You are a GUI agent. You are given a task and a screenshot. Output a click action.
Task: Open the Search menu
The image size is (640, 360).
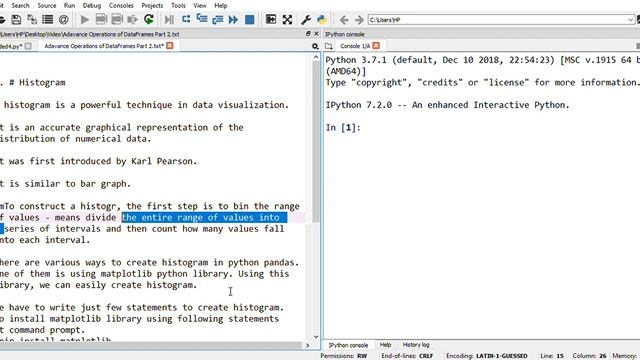click(20, 5)
